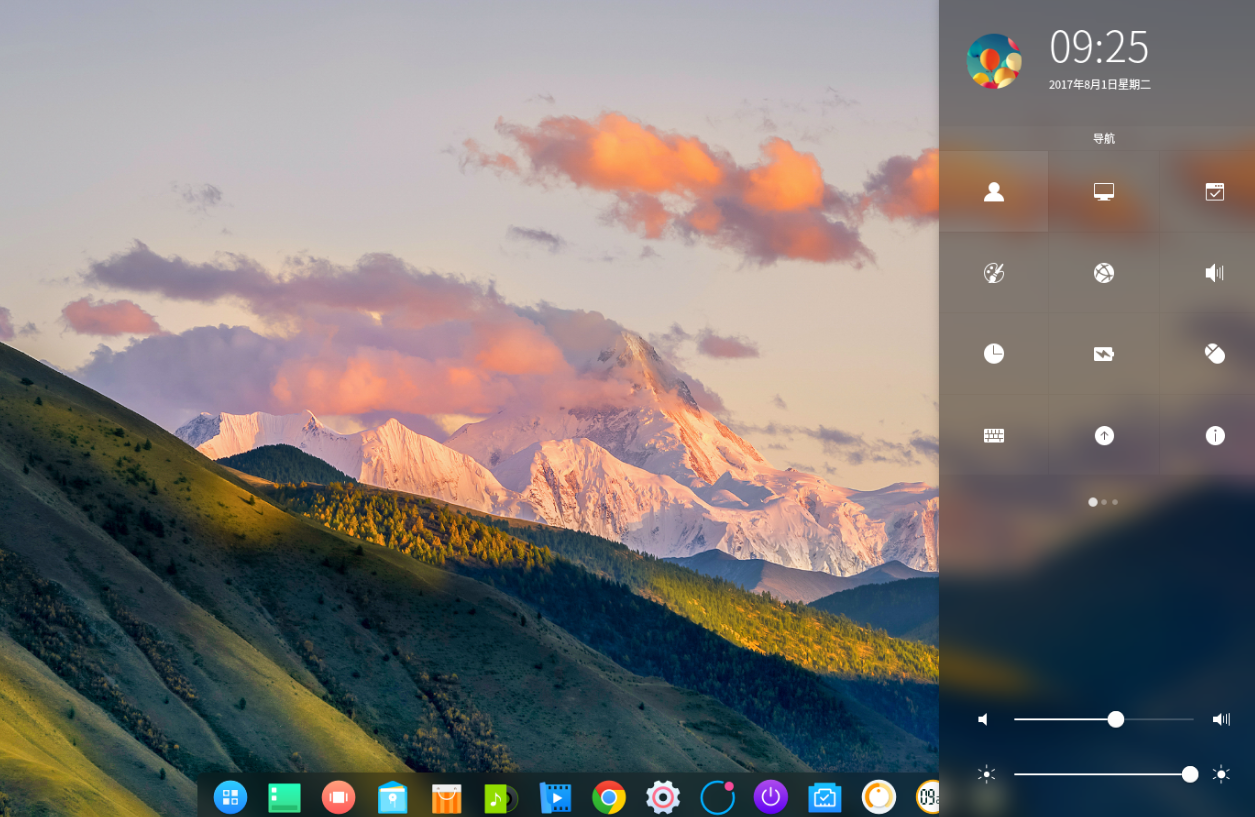The height and width of the screenshot is (817, 1255).
Task: Click the volume slider handle
Action: point(1116,719)
